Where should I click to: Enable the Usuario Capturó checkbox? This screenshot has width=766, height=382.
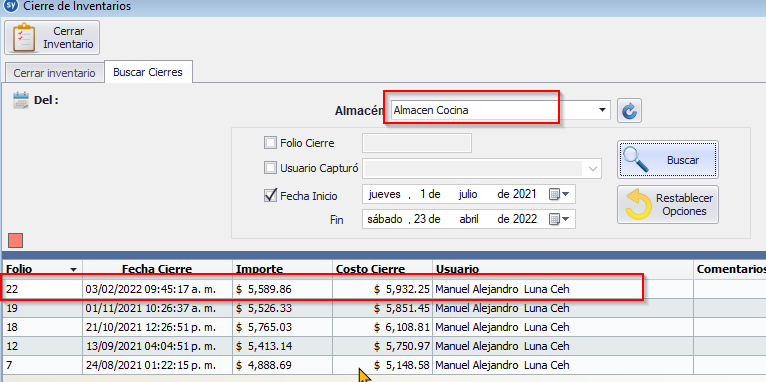[x=270, y=168]
